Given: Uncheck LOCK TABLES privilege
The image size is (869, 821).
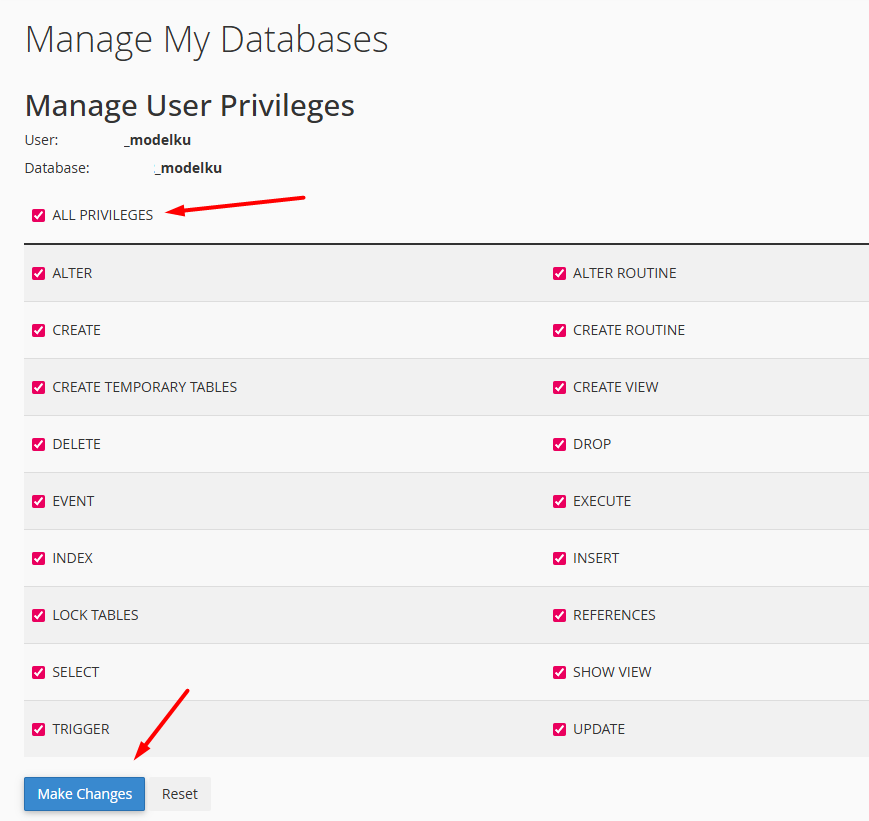Looking at the screenshot, I should [x=38, y=614].
